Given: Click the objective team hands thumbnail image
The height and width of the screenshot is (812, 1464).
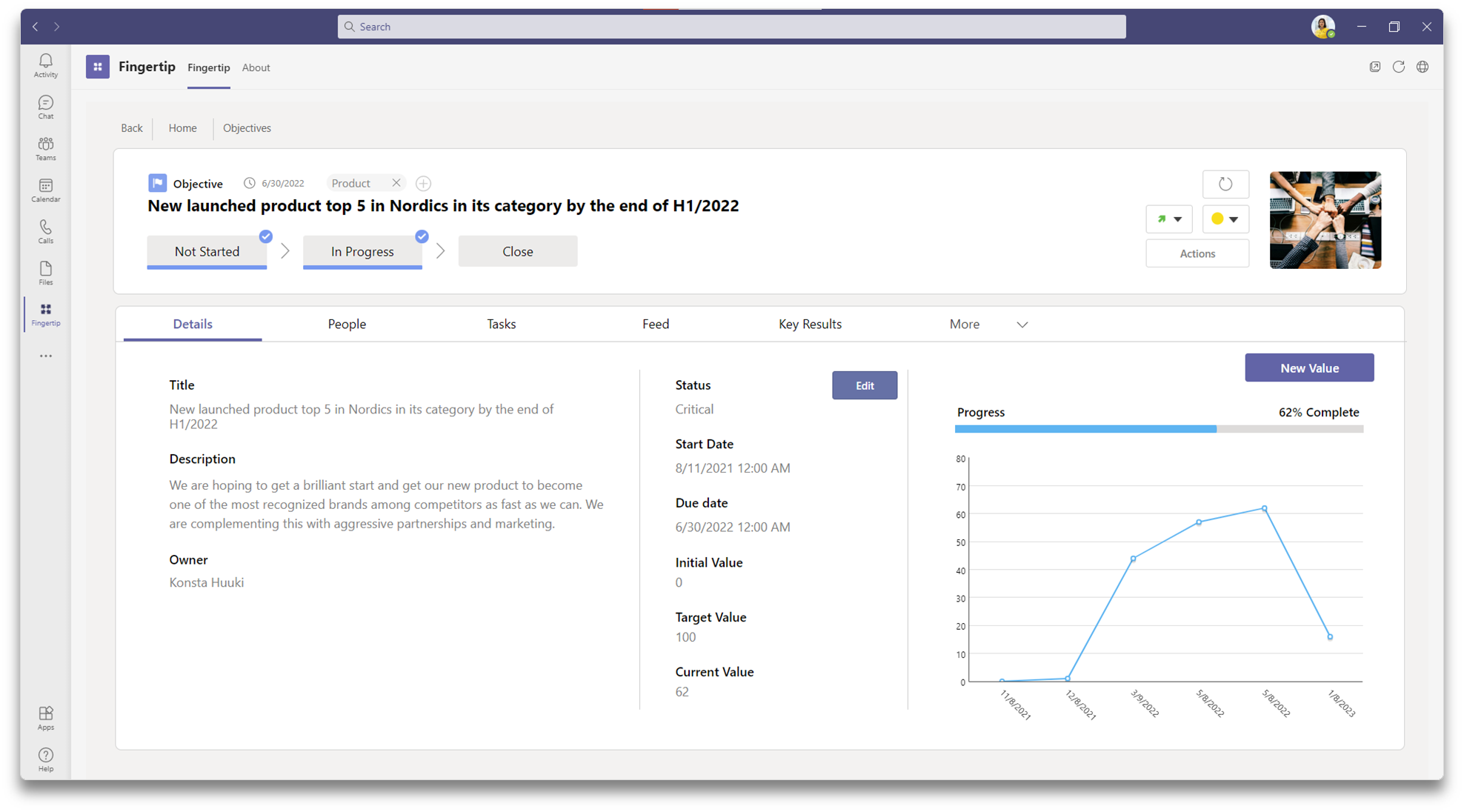Looking at the screenshot, I should pos(1325,220).
